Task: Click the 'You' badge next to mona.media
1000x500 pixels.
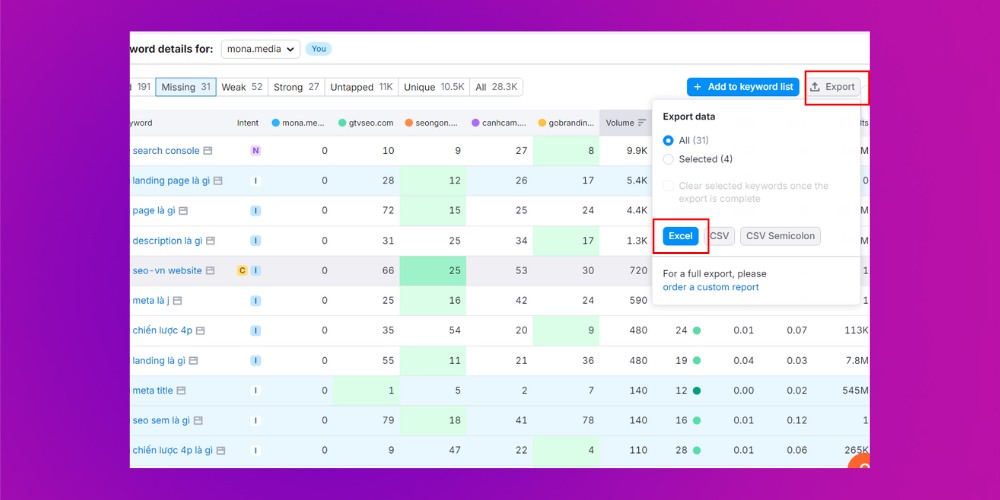Action: [318, 49]
